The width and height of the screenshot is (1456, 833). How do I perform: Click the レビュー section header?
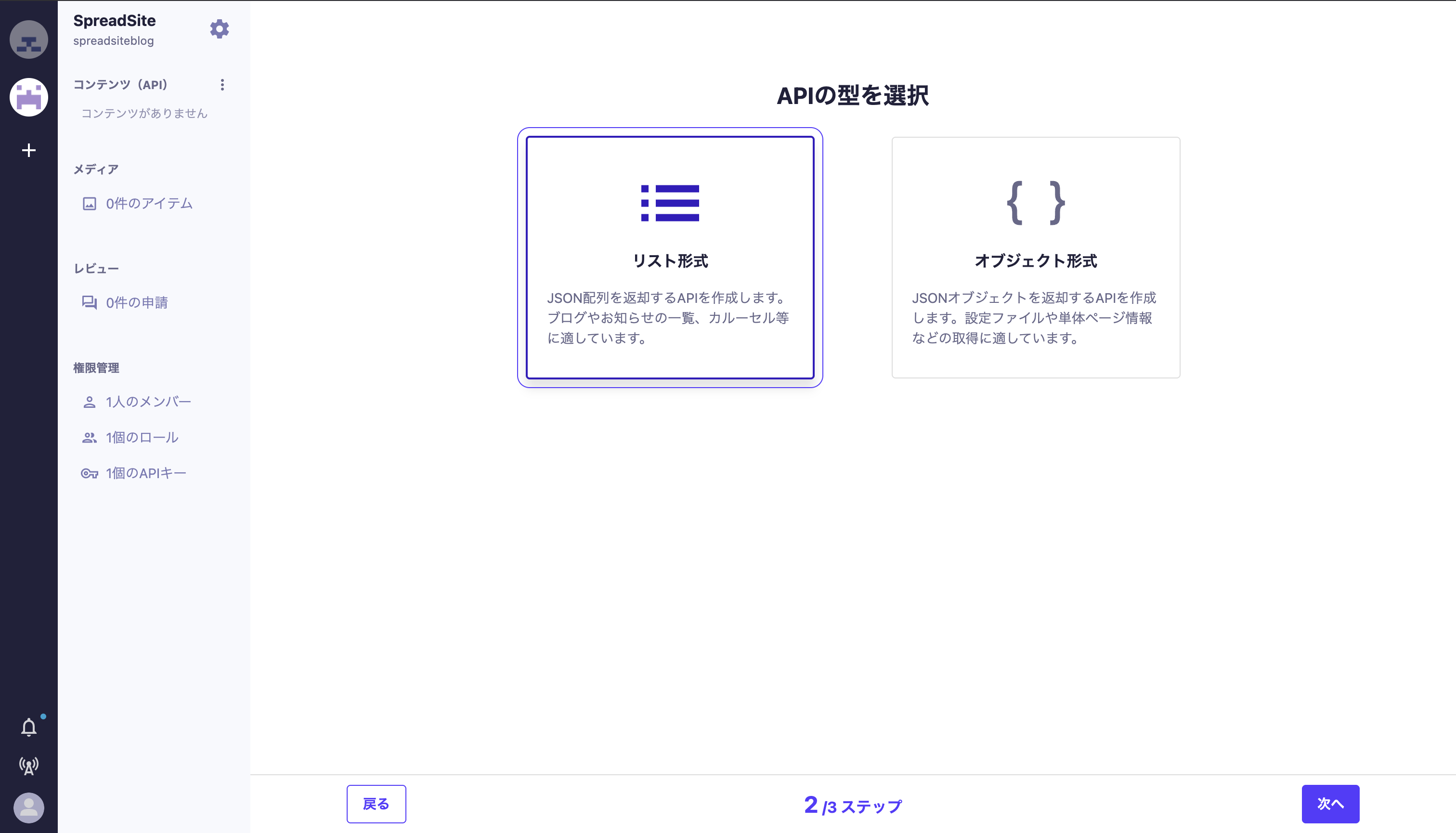[x=96, y=269]
